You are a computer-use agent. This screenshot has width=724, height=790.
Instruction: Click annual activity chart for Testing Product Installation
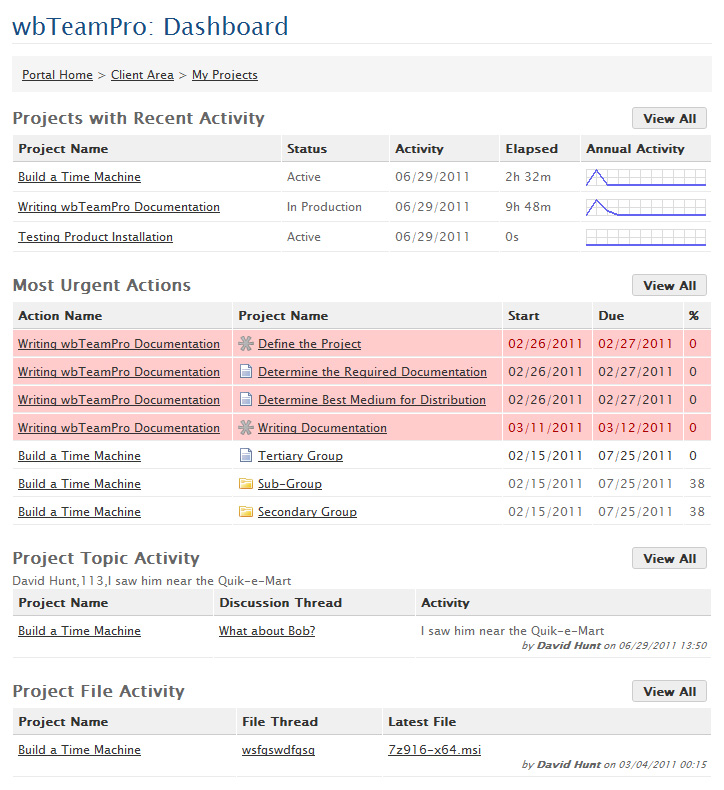coord(645,237)
